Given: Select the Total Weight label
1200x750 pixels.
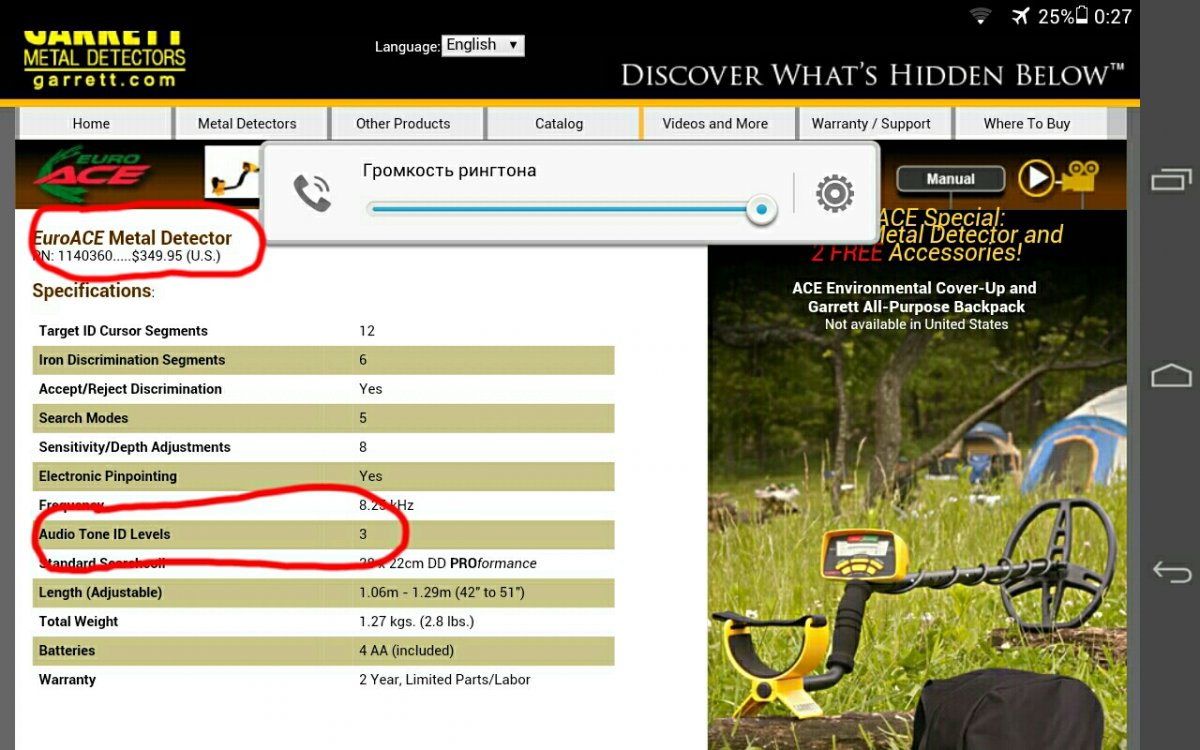Looking at the screenshot, I should pos(78,621).
